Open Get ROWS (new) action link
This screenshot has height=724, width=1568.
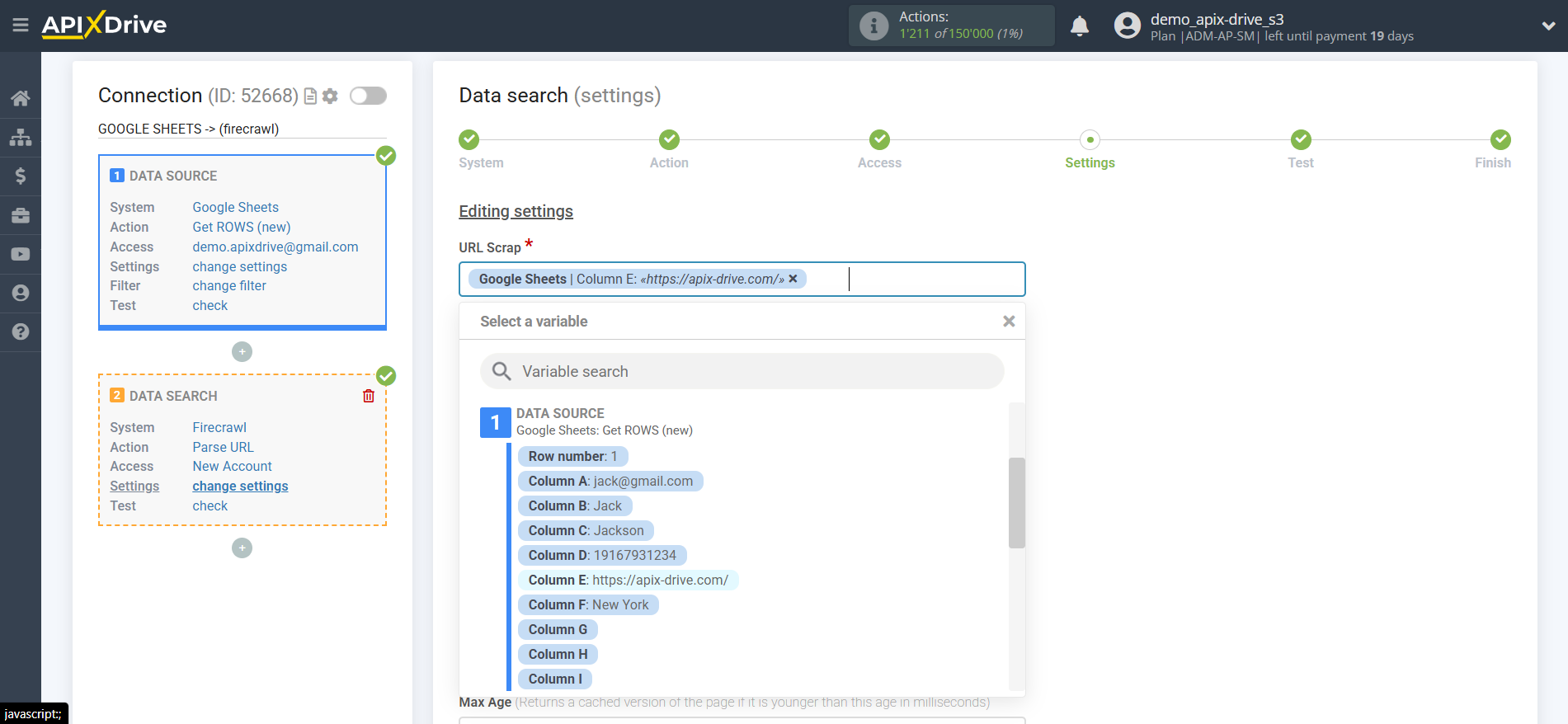(x=242, y=228)
